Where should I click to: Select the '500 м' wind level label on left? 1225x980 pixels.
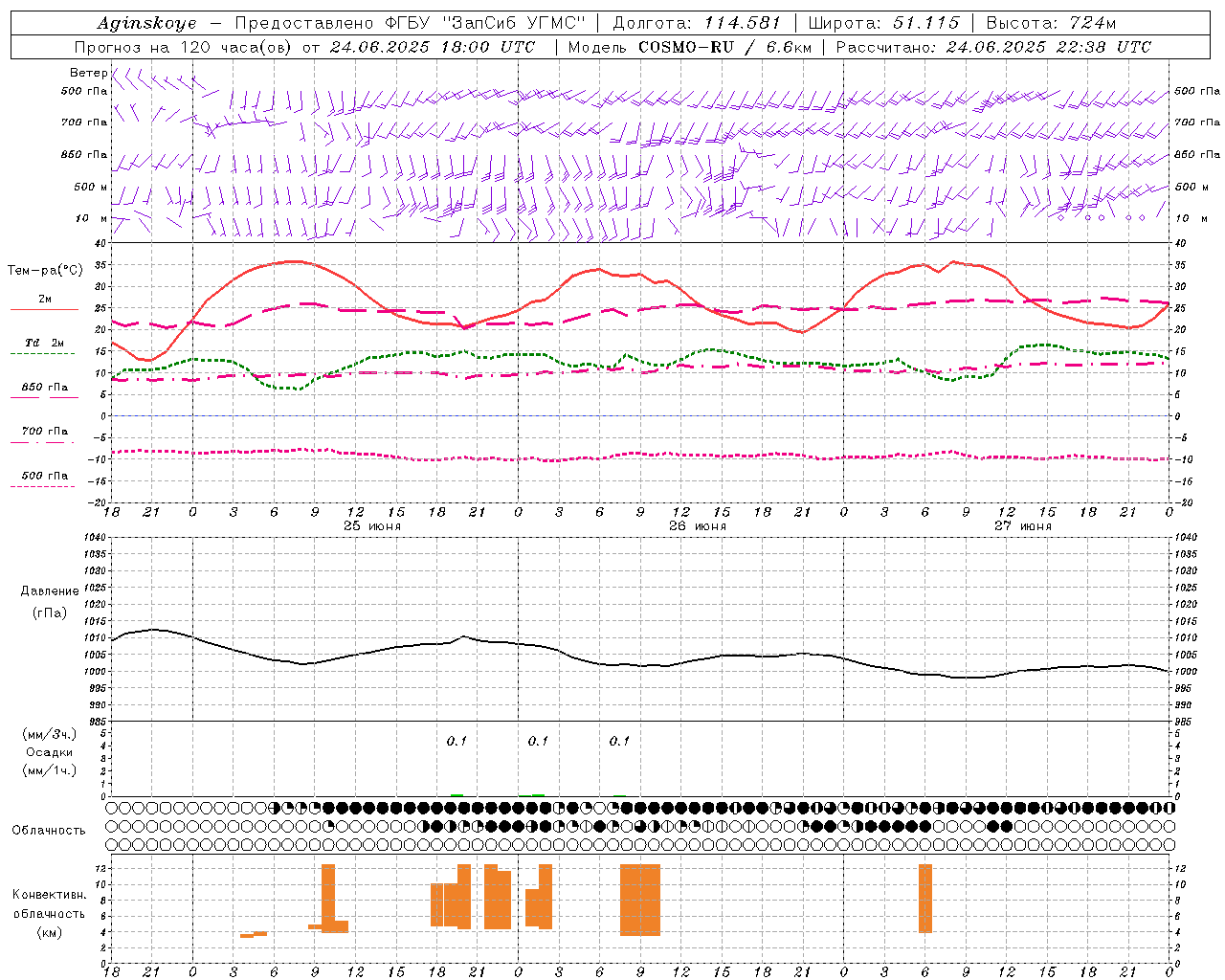click(90, 187)
